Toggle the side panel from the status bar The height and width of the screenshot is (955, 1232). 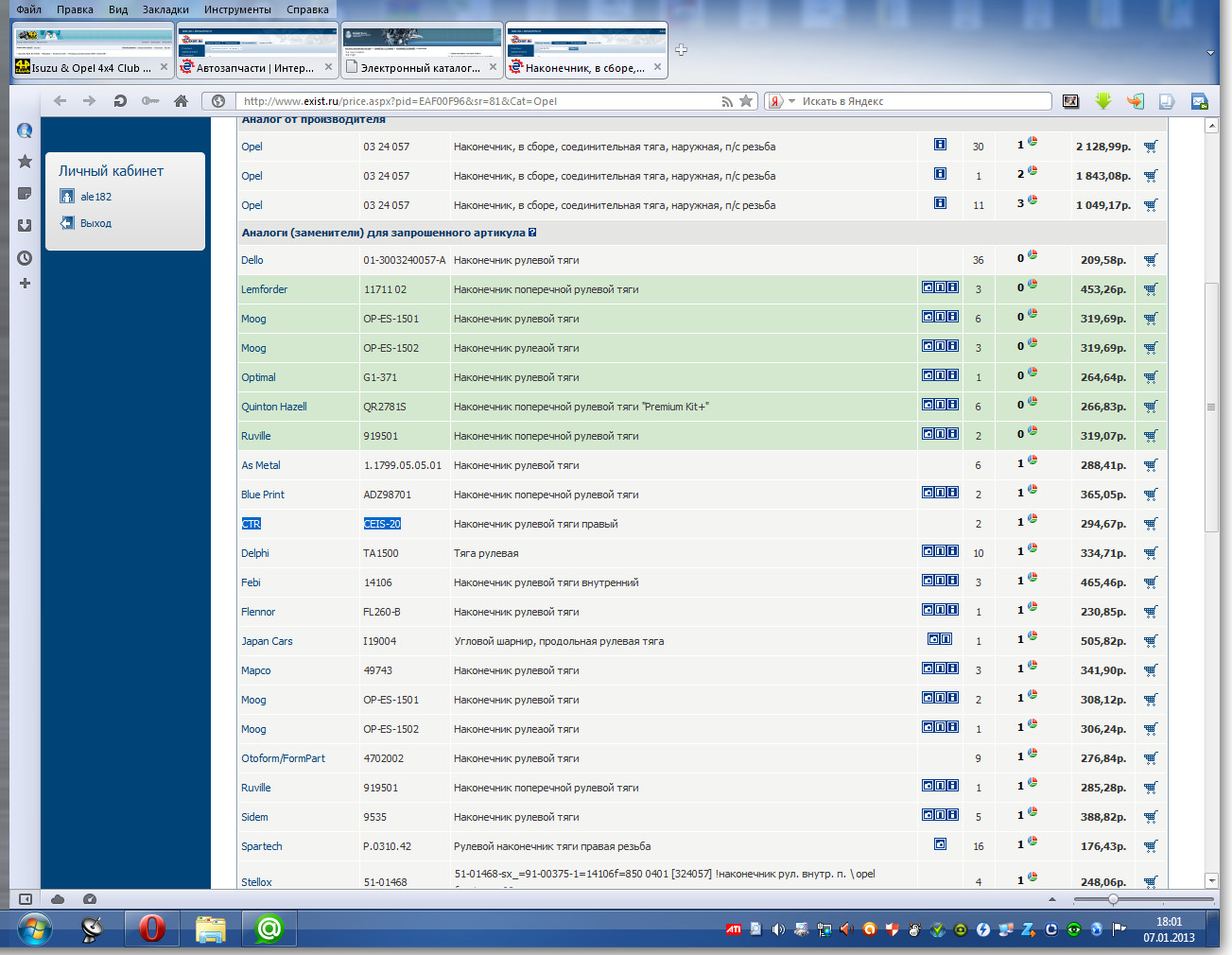tap(26, 899)
